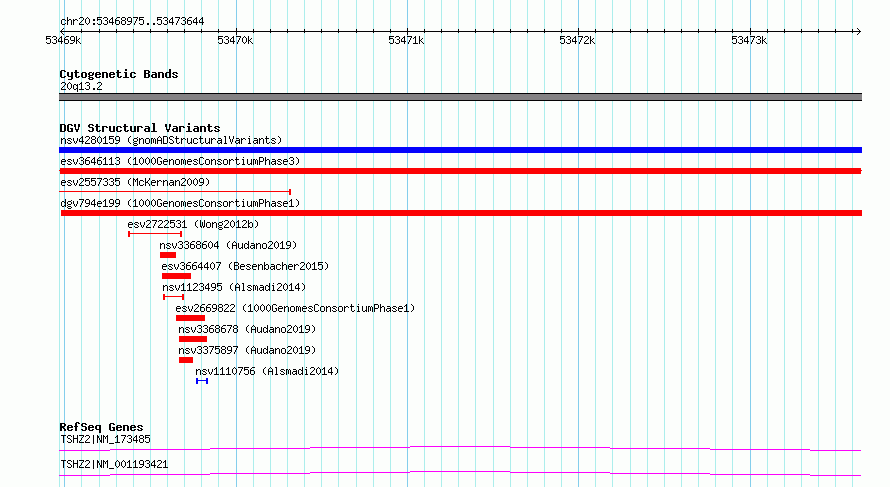
Task: Click the 53472k ruler tick label
Action: [577, 40]
